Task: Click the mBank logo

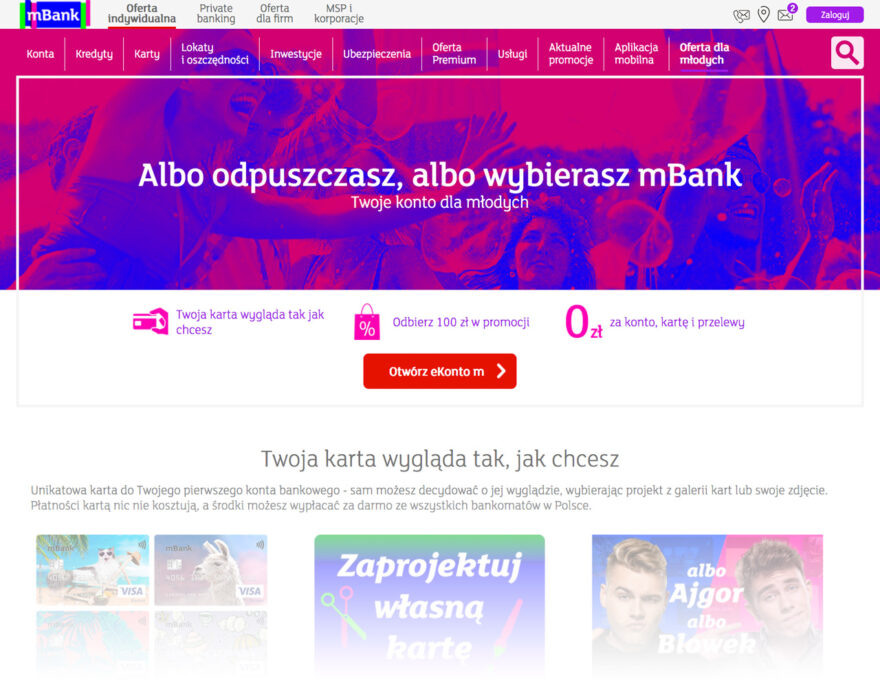Action: [54, 15]
